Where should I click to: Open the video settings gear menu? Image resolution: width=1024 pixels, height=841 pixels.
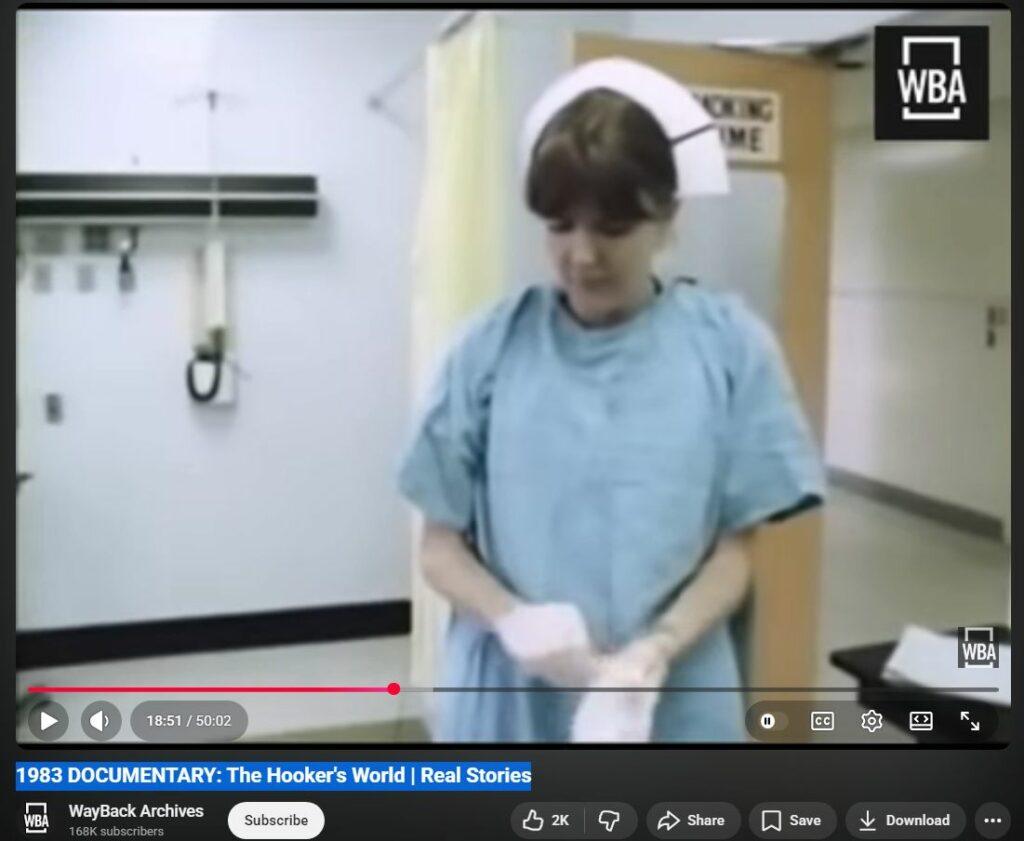click(x=871, y=721)
